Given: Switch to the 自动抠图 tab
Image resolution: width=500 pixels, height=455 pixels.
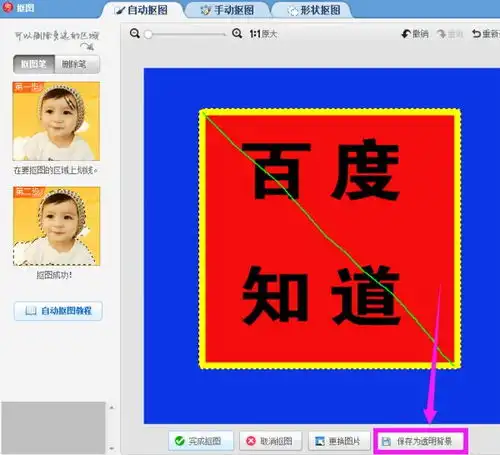Looking at the screenshot, I should coord(142,10).
